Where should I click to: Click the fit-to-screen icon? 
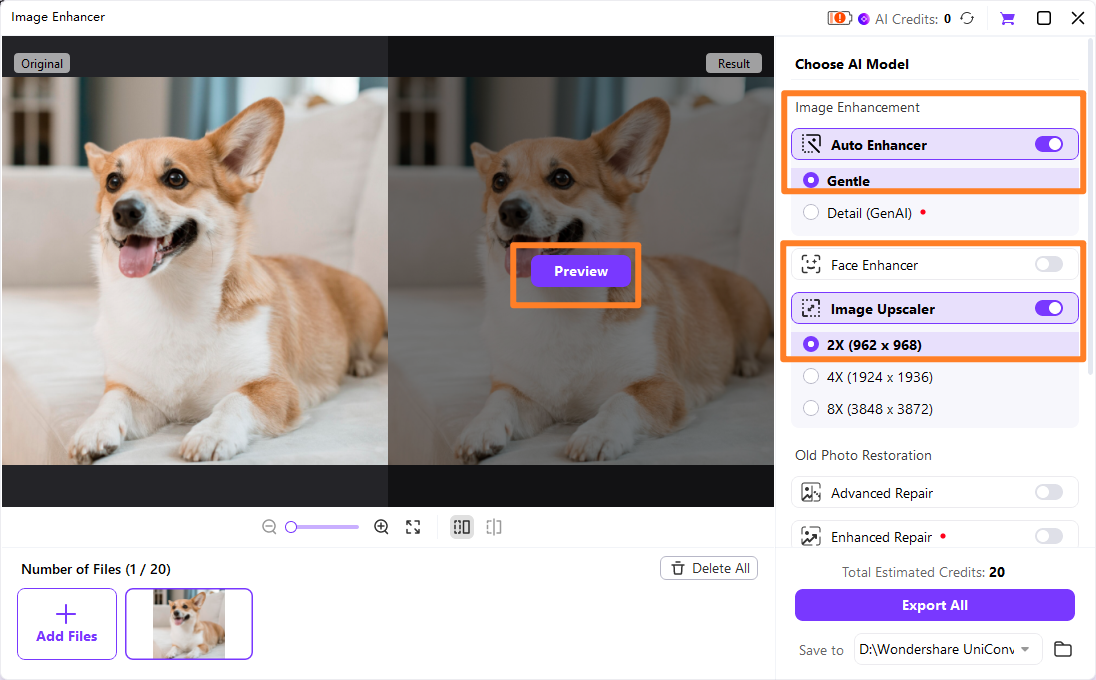(x=413, y=527)
